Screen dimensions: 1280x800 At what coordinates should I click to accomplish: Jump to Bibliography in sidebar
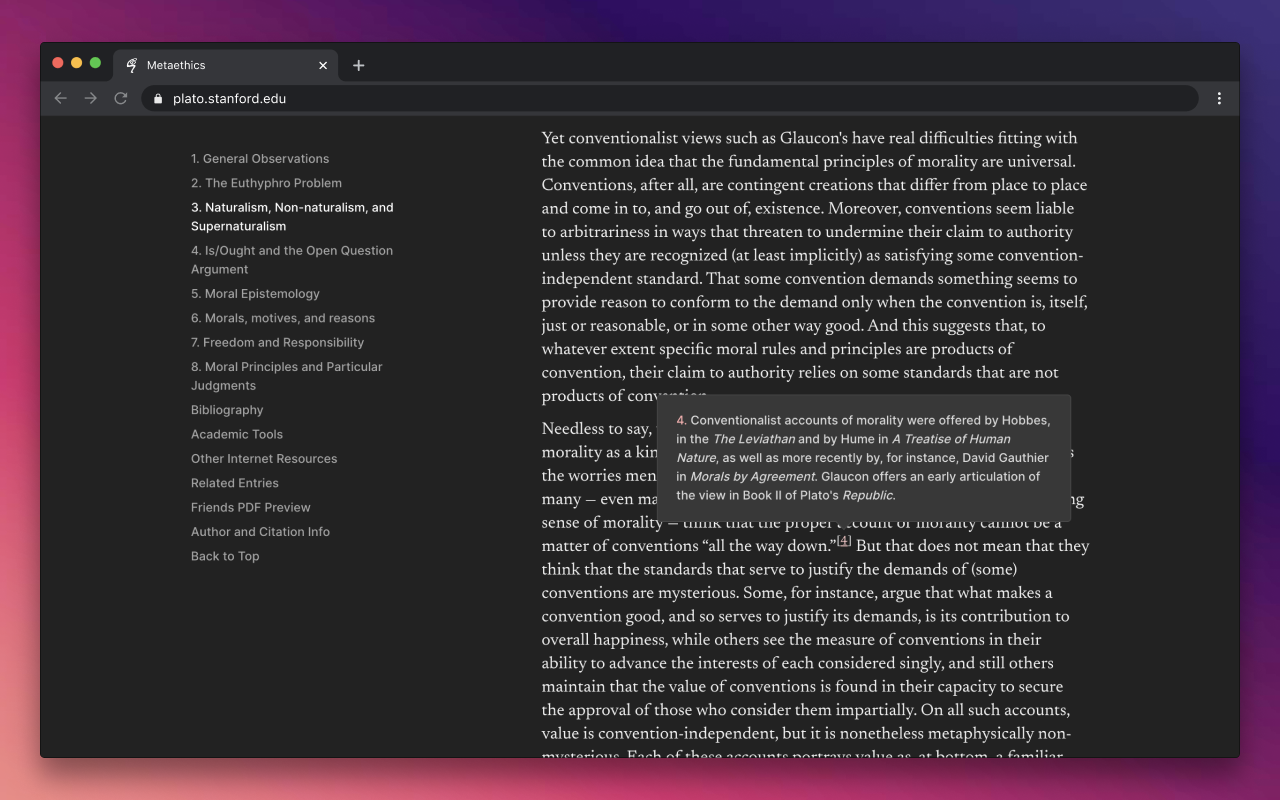pyautogui.click(x=227, y=410)
